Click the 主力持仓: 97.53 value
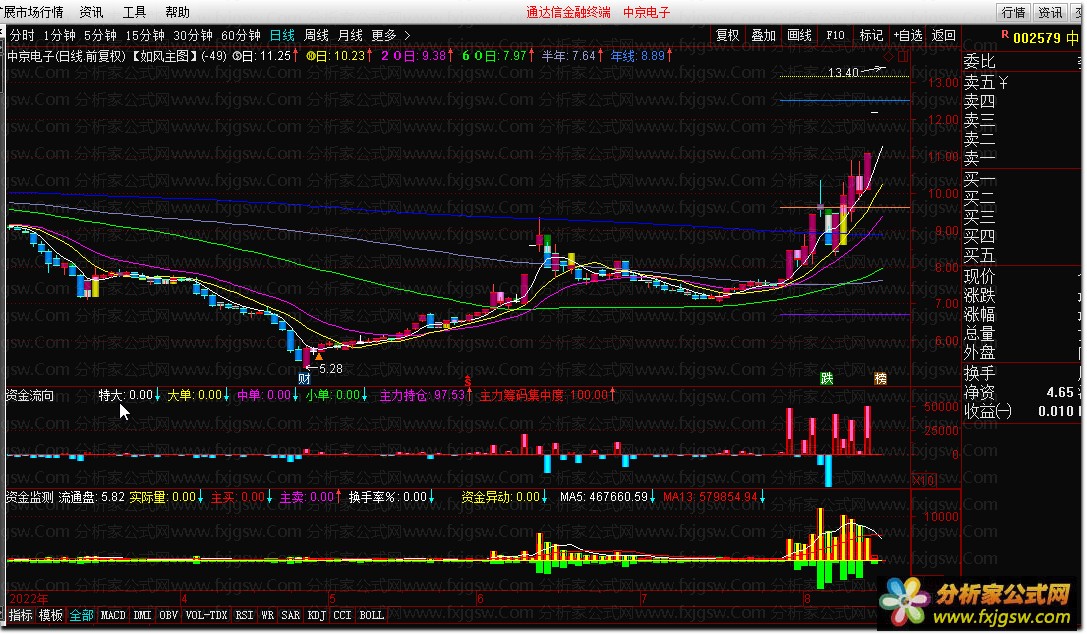Image resolution: width=1087 pixels, height=634 pixels. tap(422, 395)
